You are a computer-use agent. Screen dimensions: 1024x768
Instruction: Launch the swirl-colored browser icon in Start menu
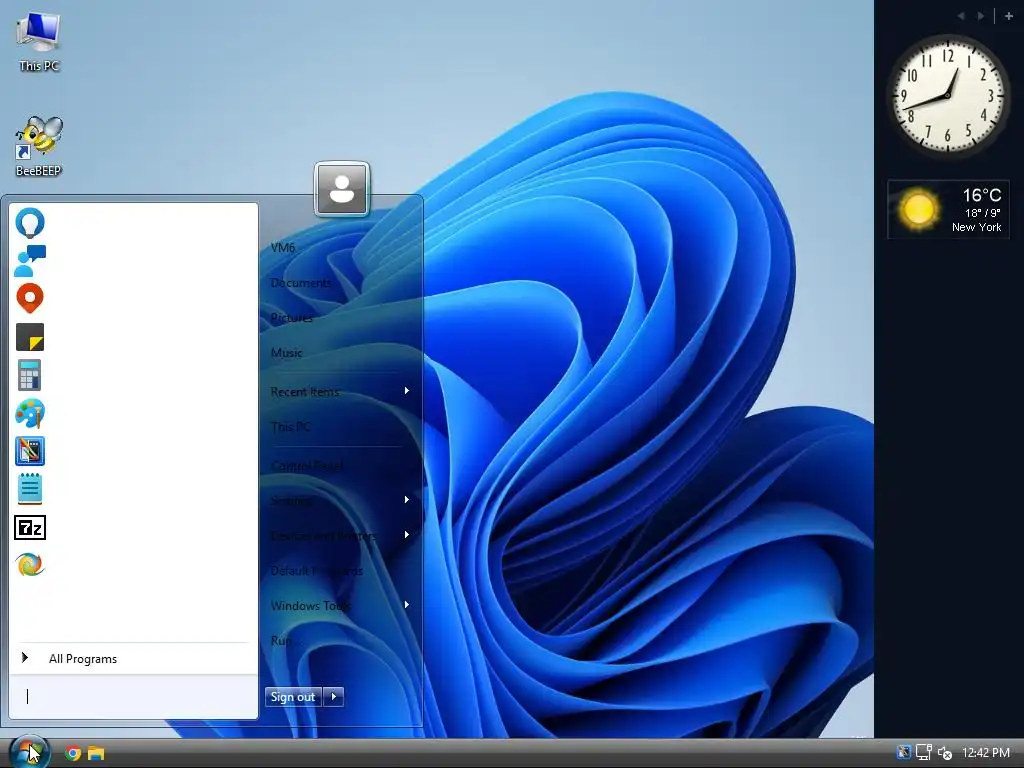pyautogui.click(x=30, y=565)
